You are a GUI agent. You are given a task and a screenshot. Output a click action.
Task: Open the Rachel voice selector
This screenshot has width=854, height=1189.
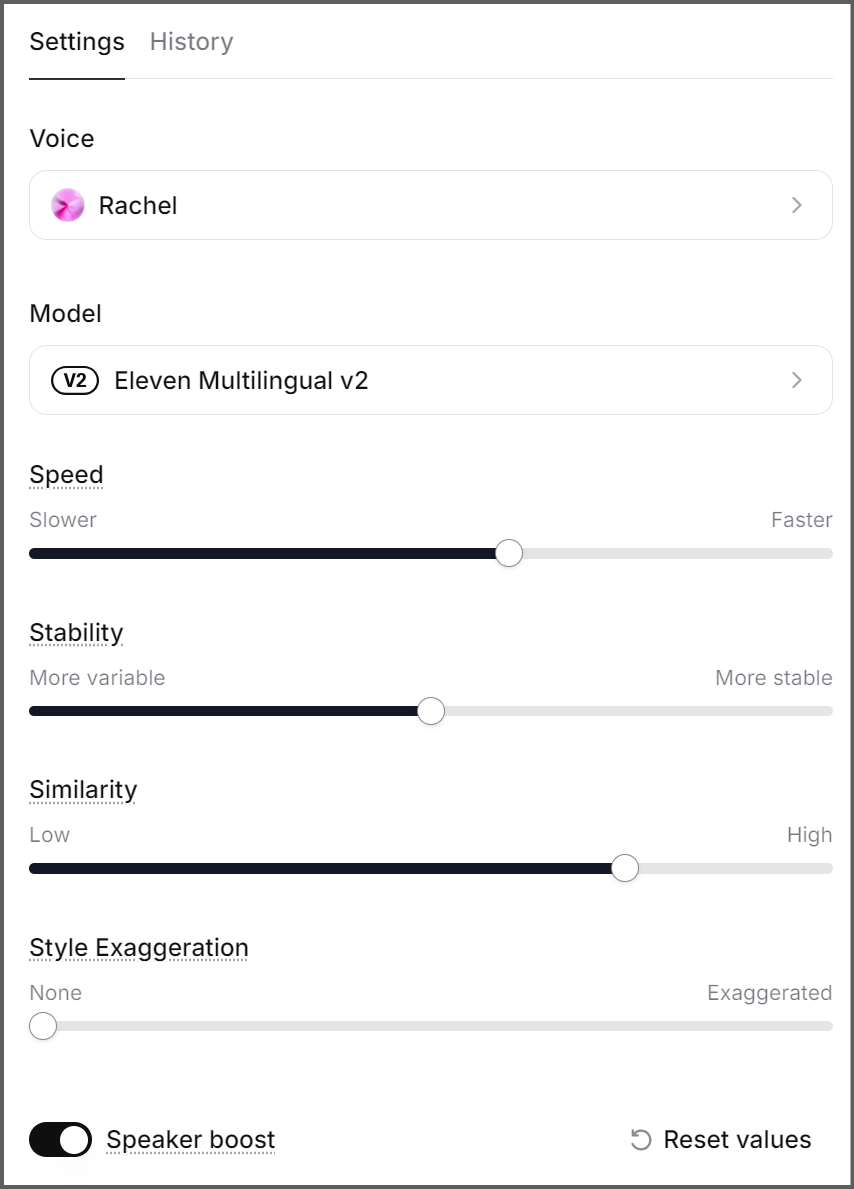coord(431,205)
